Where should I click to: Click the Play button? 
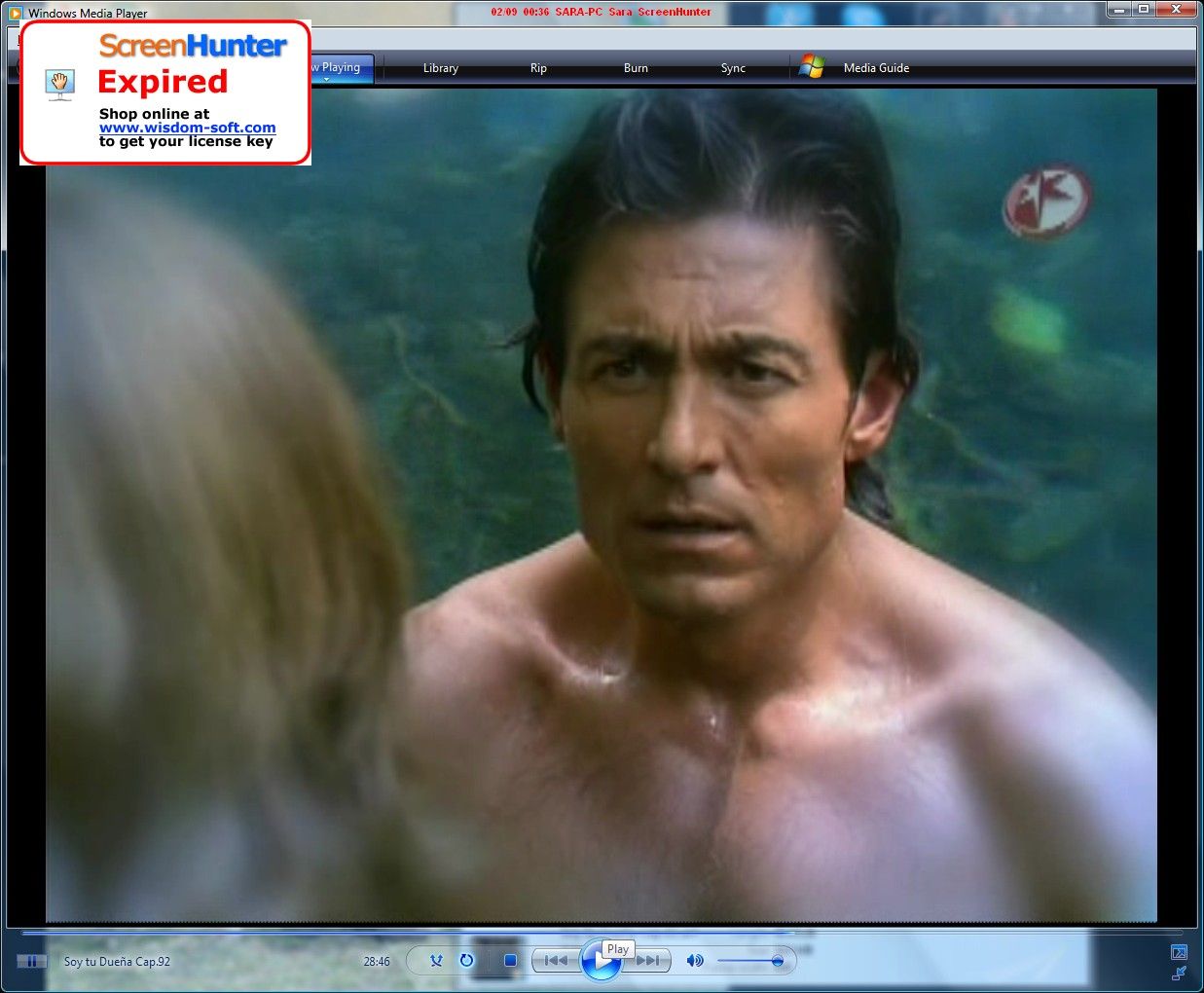pos(601,961)
